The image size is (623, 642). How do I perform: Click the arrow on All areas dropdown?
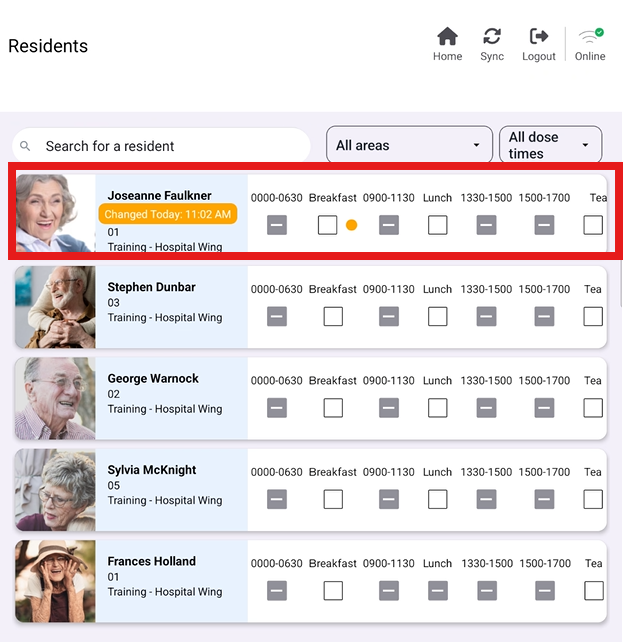[476, 146]
